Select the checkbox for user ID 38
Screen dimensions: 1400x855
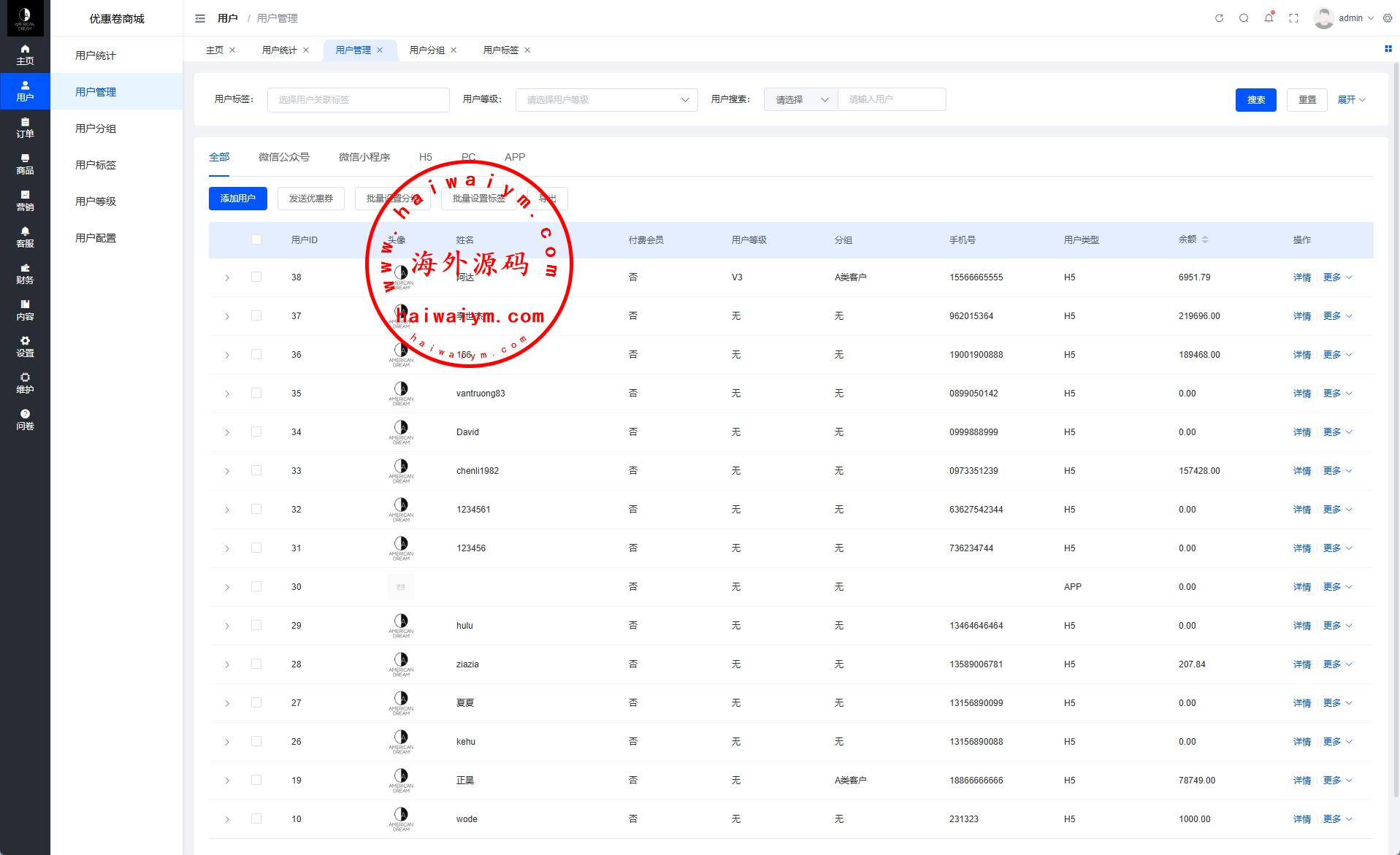click(x=256, y=277)
